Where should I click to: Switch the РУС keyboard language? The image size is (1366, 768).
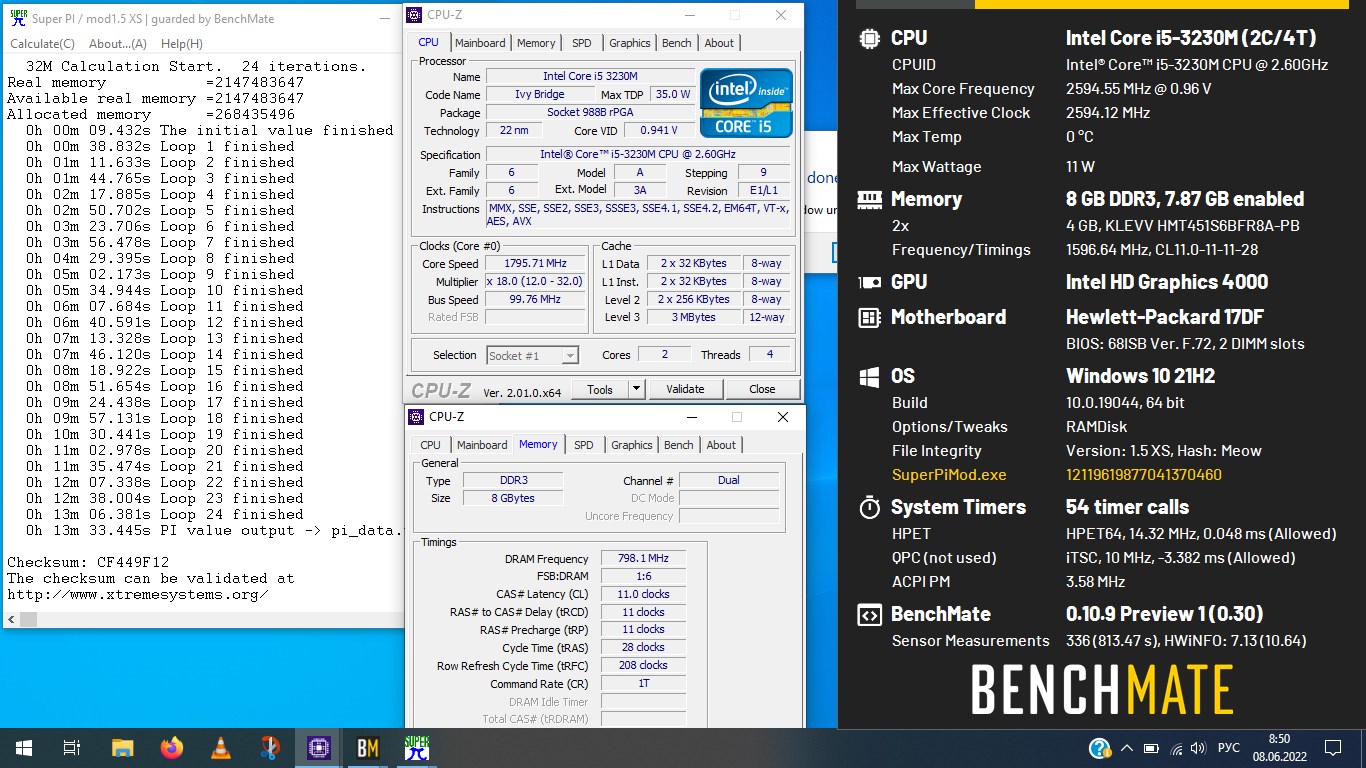point(1228,747)
